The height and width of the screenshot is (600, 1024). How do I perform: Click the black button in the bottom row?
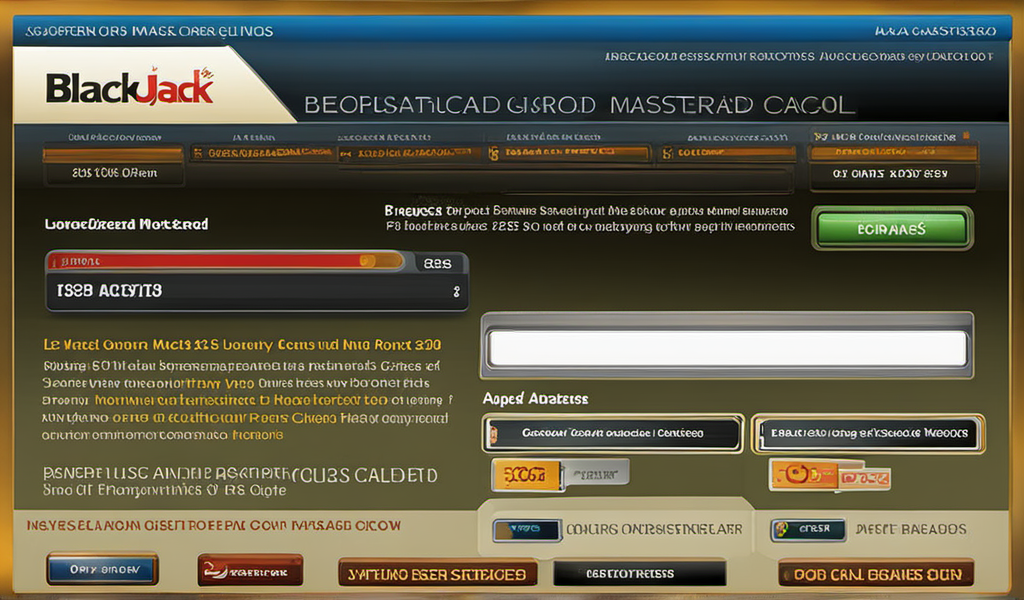coord(639,573)
